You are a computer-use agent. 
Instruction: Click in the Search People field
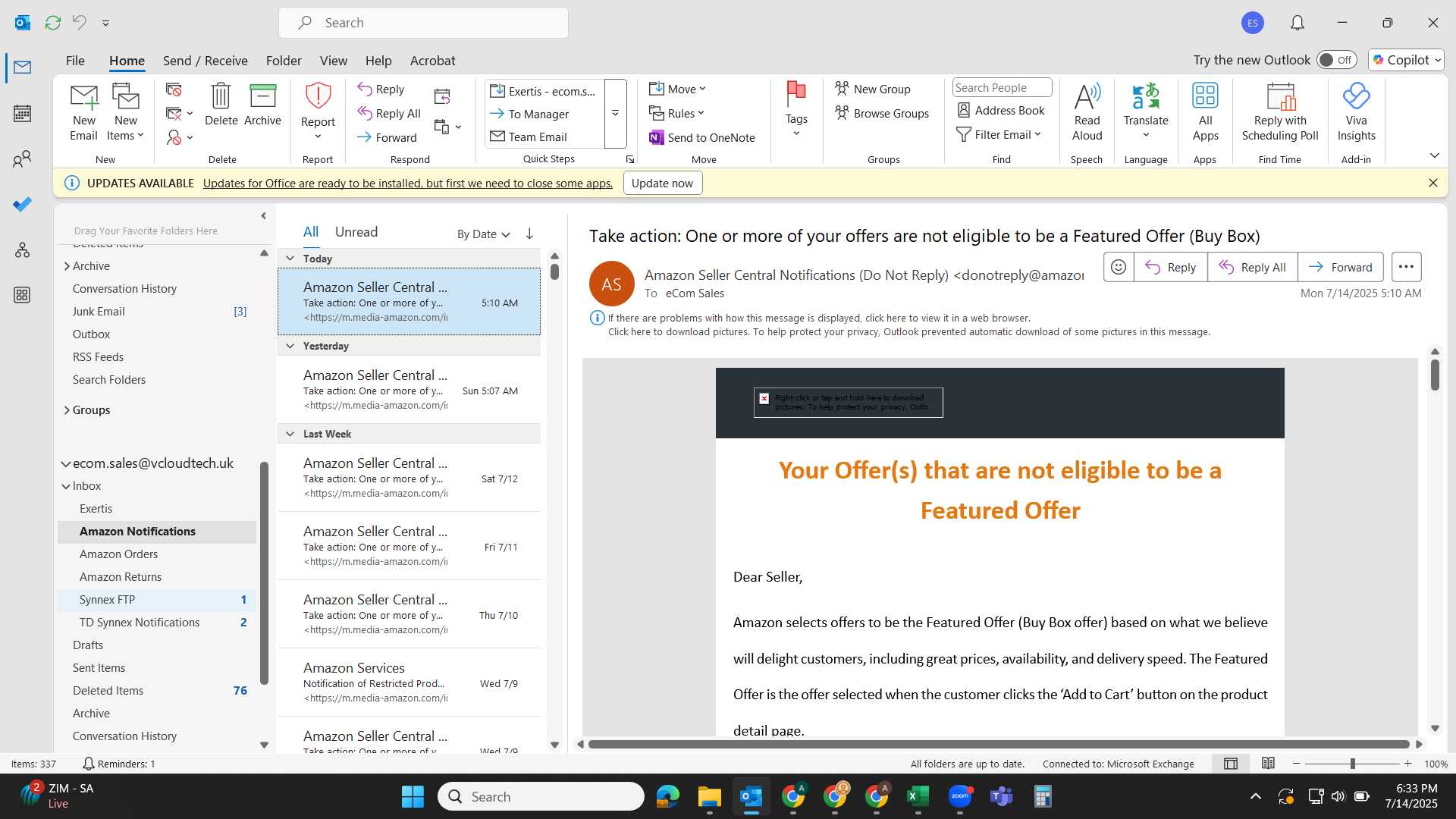pyautogui.click(x=1001, y=88)
